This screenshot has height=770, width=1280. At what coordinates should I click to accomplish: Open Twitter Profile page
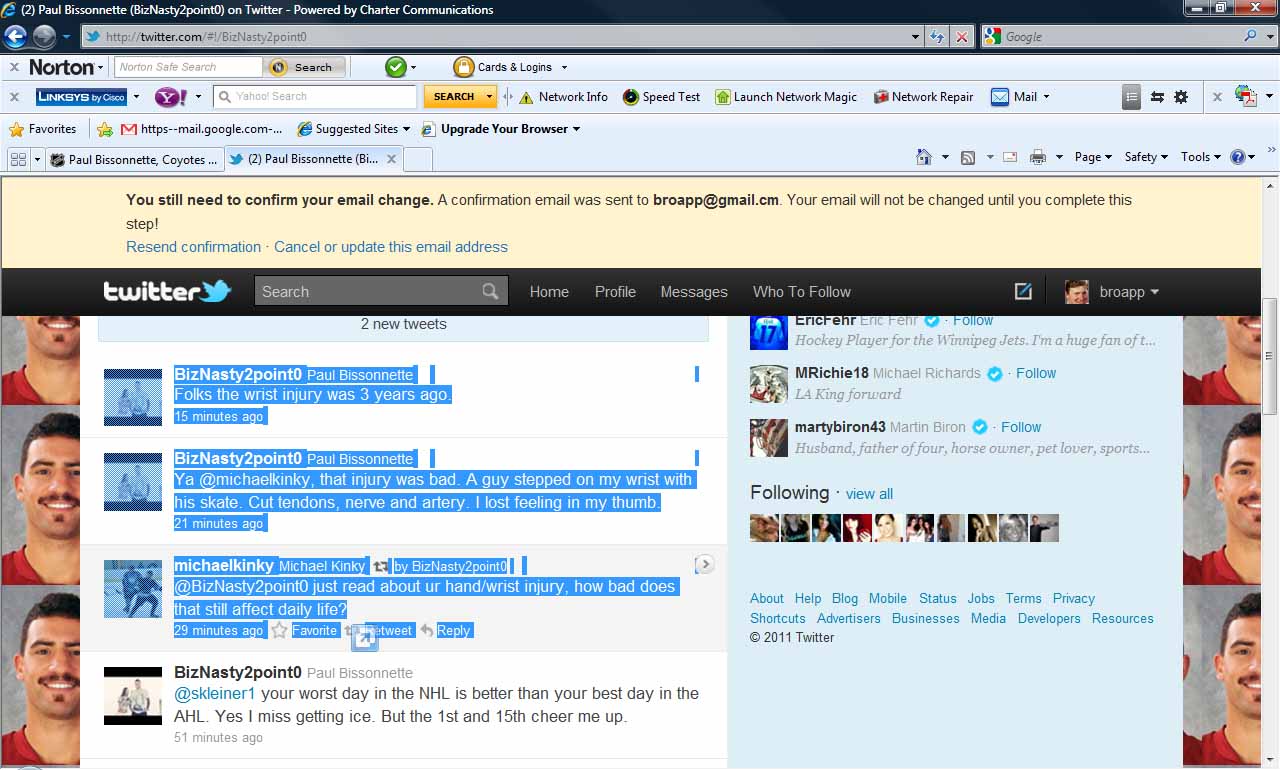pos(615,292)
